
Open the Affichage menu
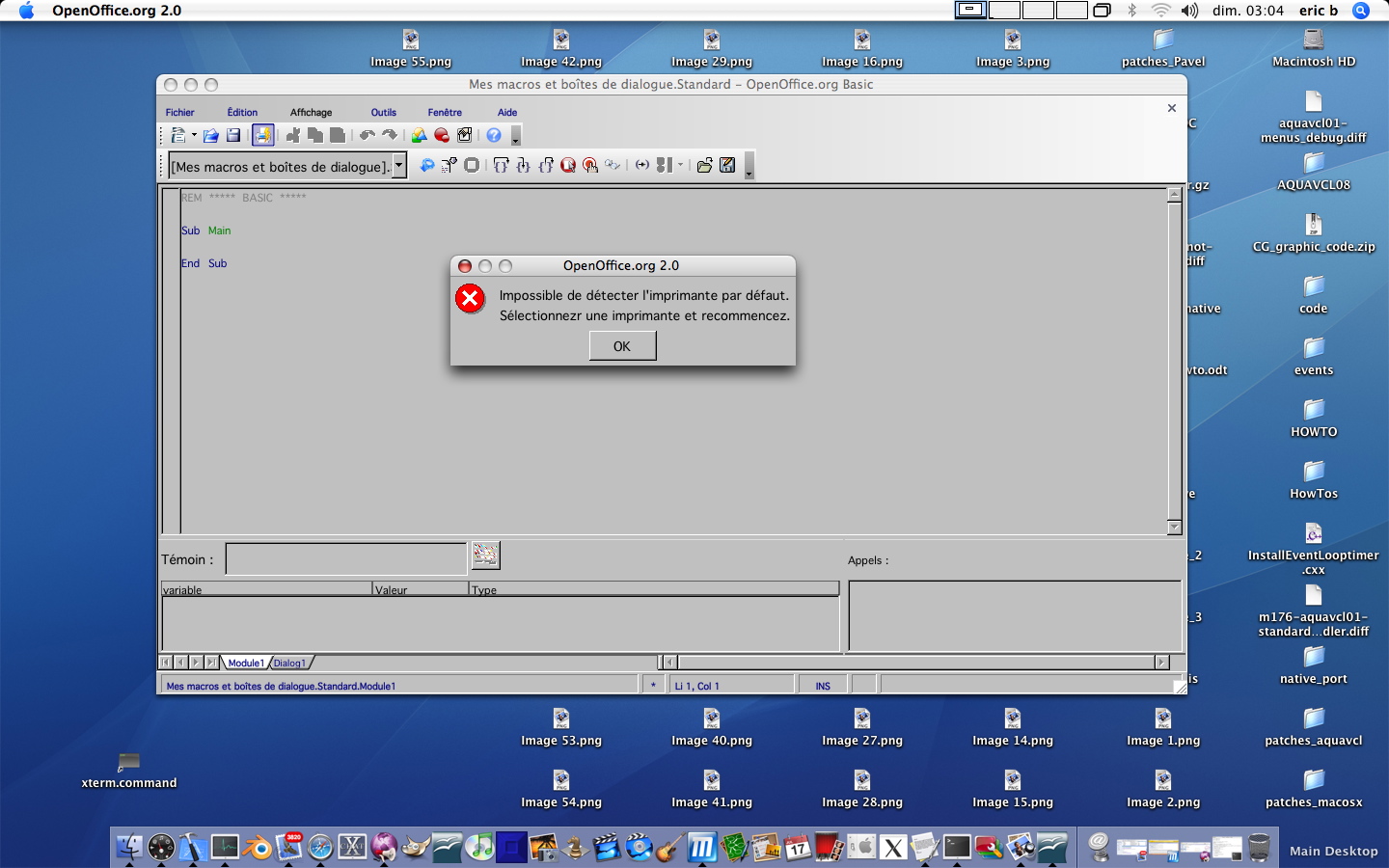tap(311, 113)
